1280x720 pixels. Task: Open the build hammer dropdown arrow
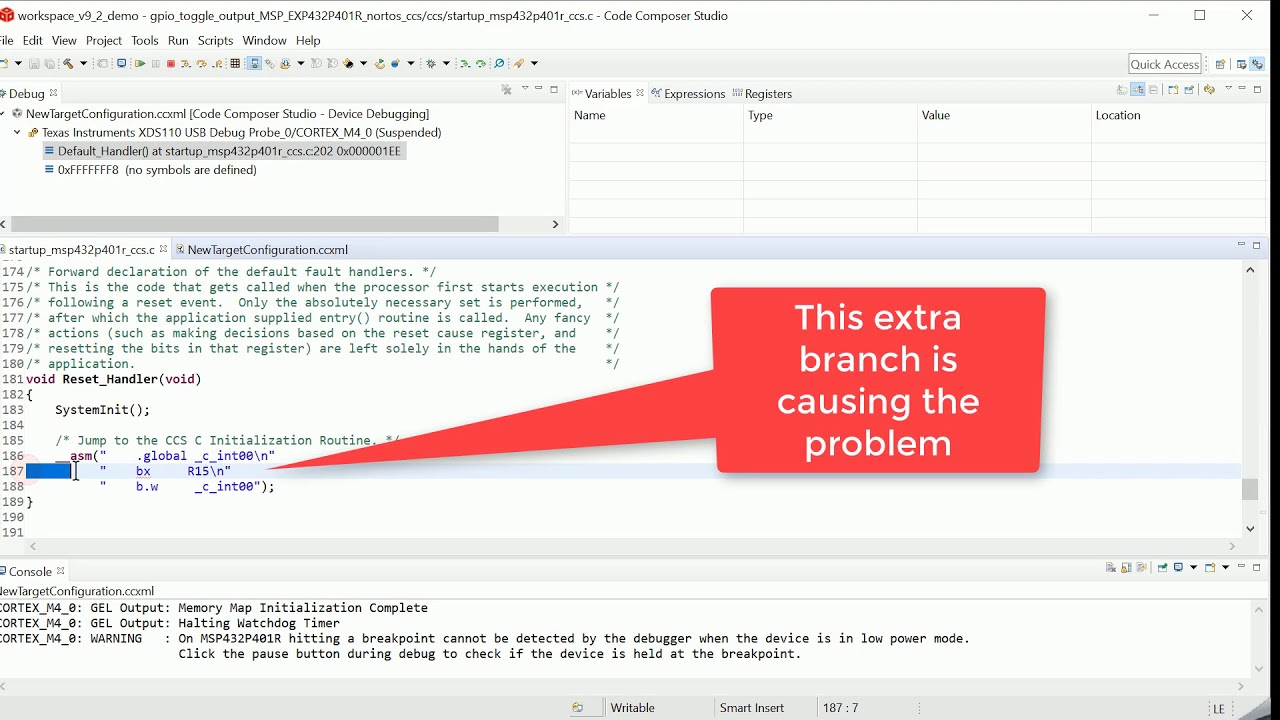(x=83, y=63)
